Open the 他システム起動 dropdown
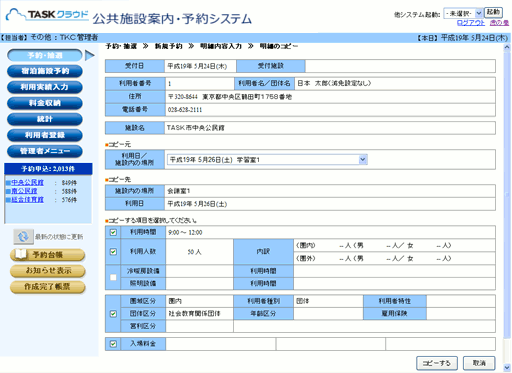512x373 pixels. 463,13
